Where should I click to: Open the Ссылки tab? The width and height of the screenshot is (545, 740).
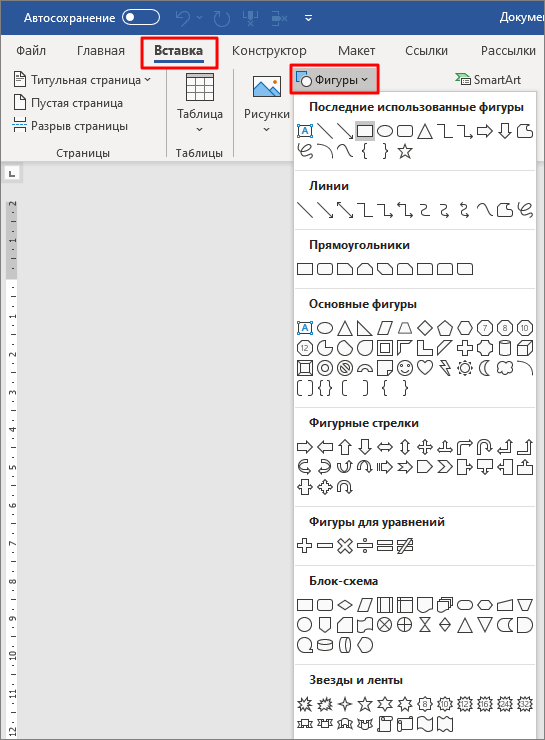(x=426, y=50)
